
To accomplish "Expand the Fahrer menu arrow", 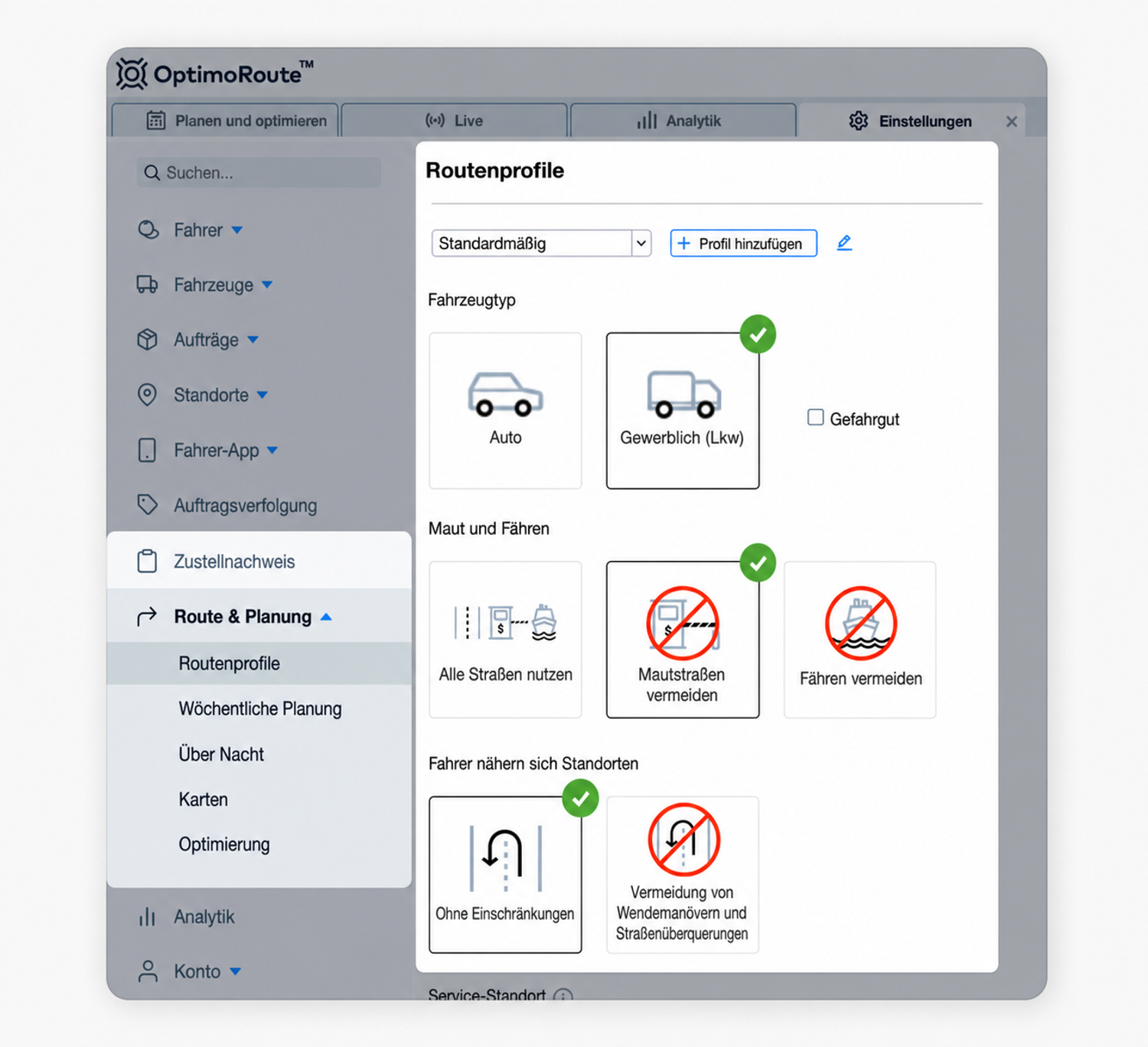I will (237, 230).
